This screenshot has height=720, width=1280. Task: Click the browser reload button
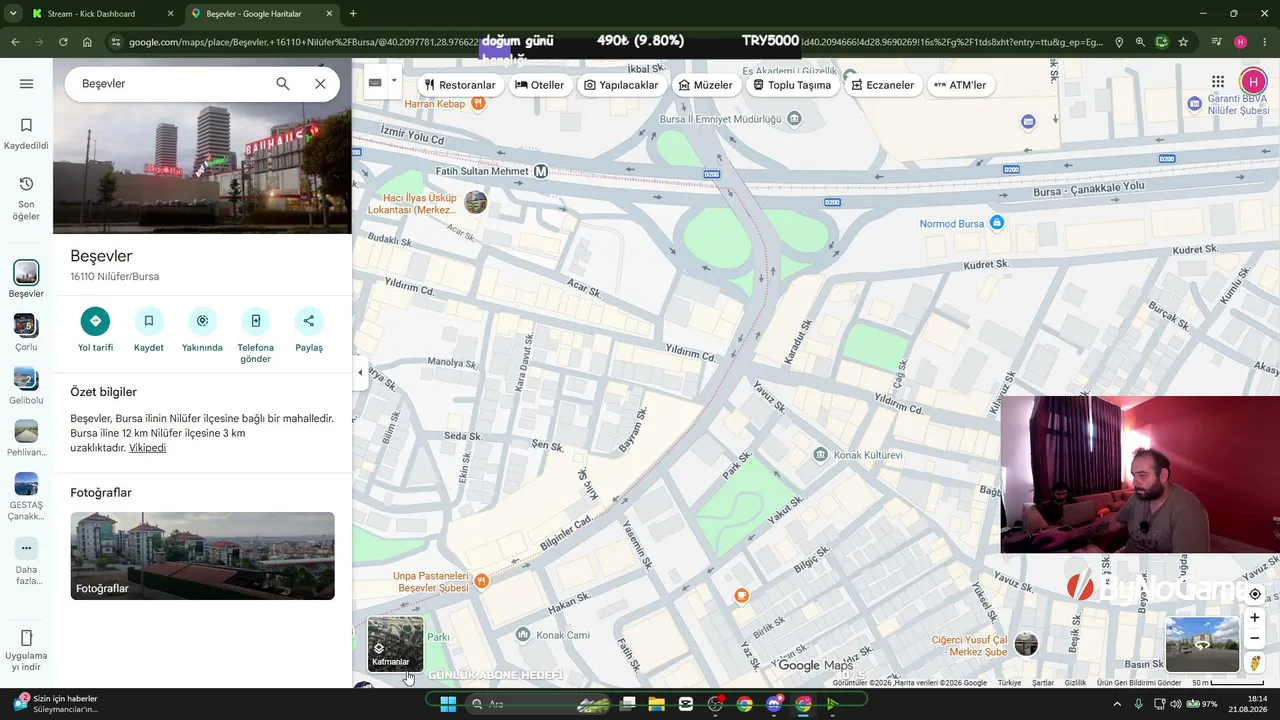pyautogui.click(x=63, y=42)
